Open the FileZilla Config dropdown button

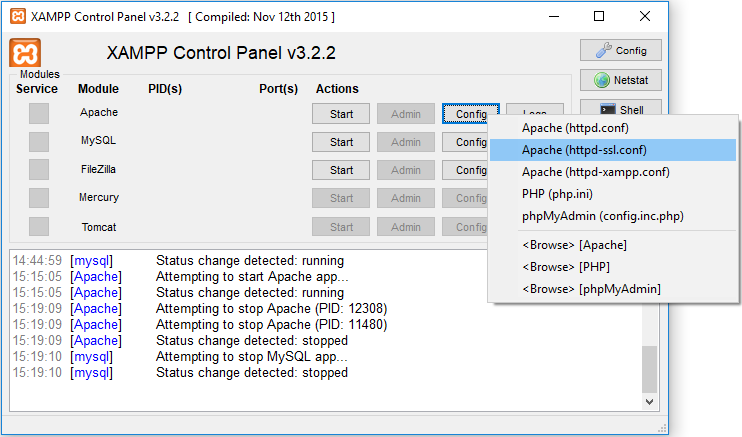tap(465, 170)
